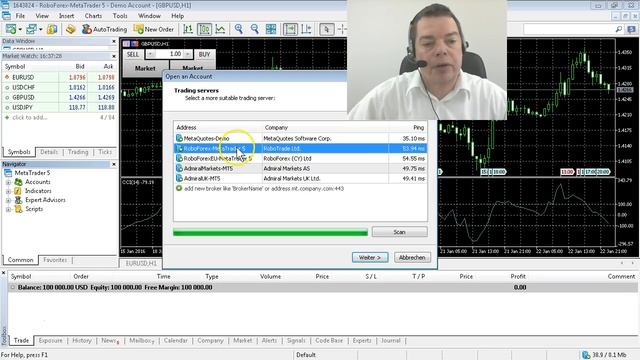This screenshot has width=640, height=360.
Task: Expand Scripts in Navigator tree
Action: tap(8, 209)
